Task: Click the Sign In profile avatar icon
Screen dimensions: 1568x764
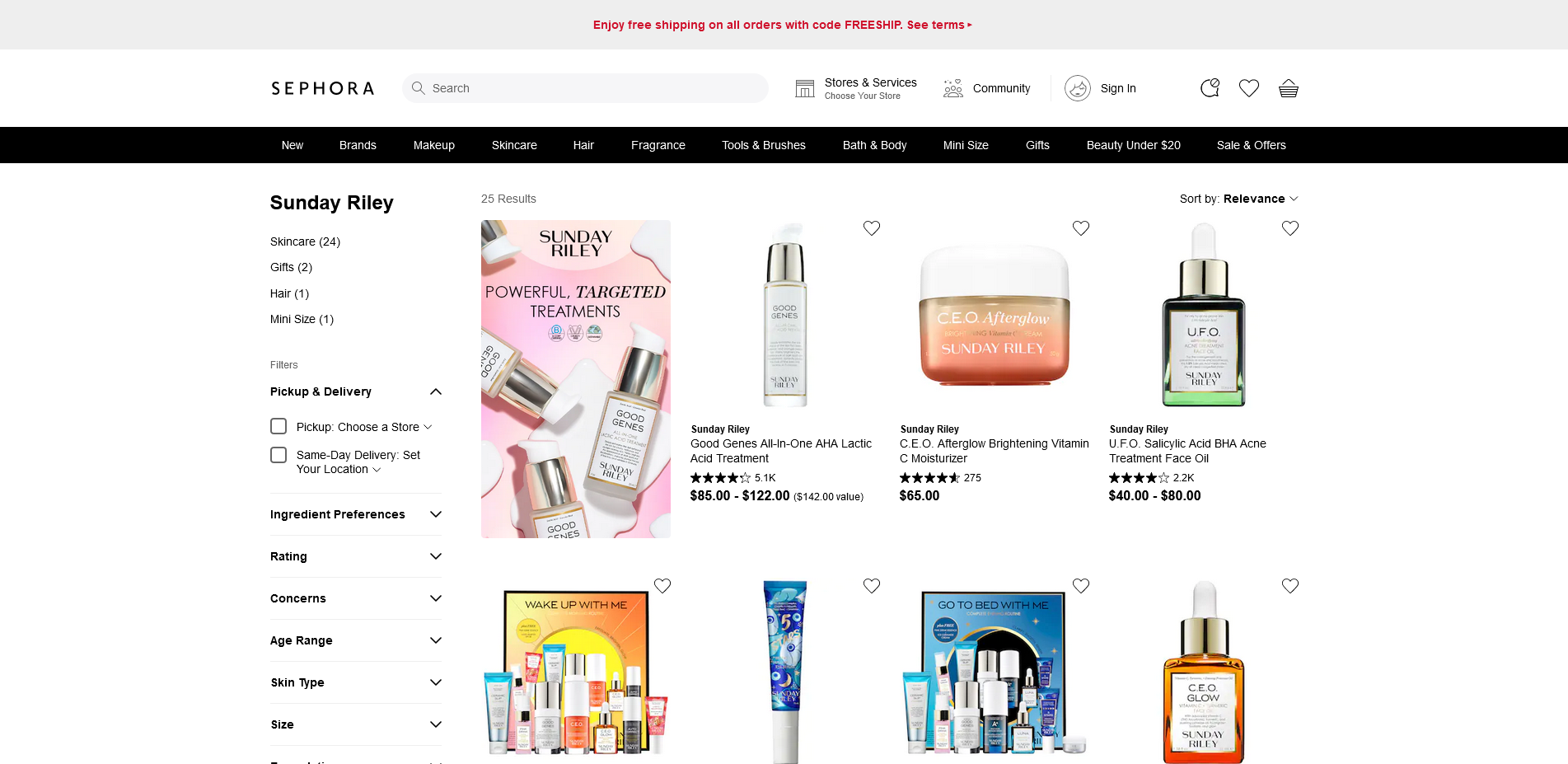Action: [x=1078, y=88]
